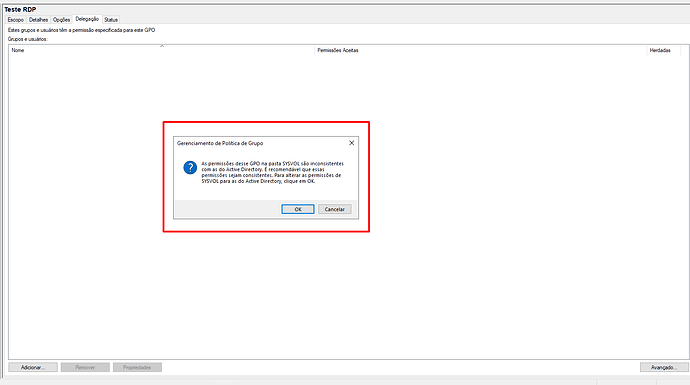
Task: Click the Grupos e usuários label
Action: tap(28, 39)
